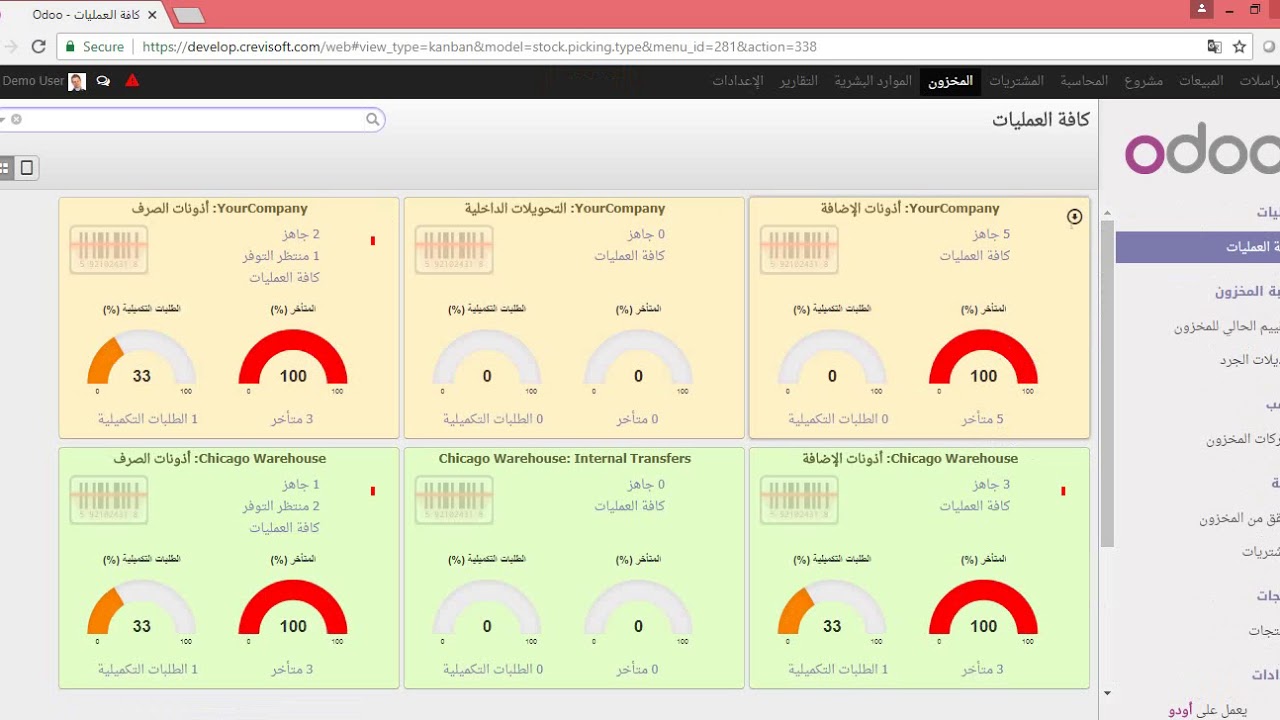Open Chicago Warehouse: Internal Transfers card title

pos(565,459)
